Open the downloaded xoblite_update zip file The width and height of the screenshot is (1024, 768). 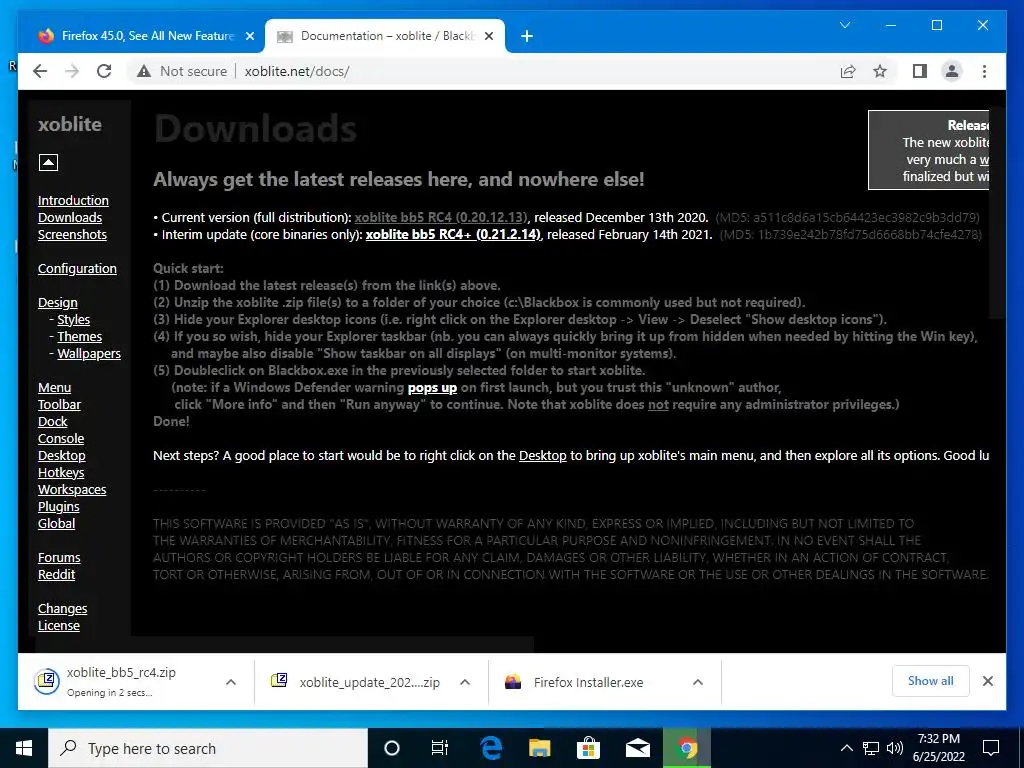coord(356,682)
